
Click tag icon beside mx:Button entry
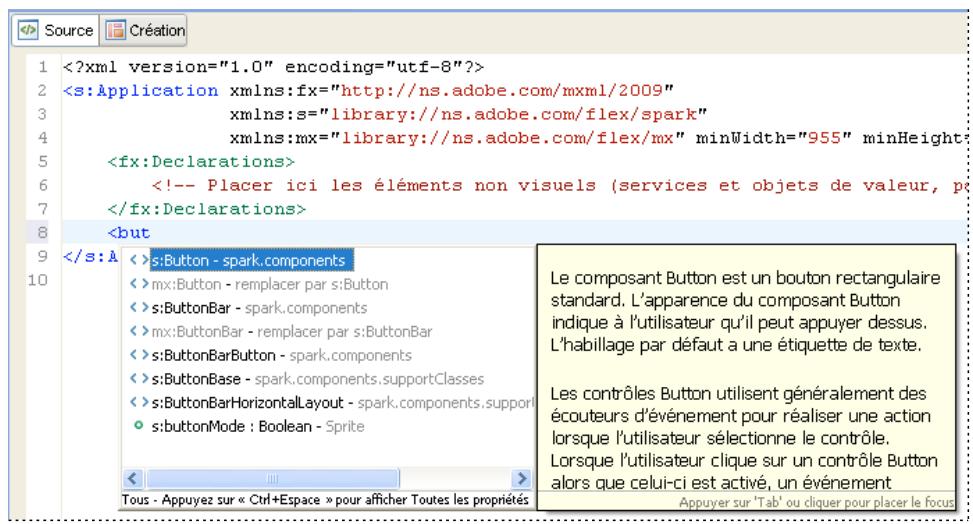point(139,284)
